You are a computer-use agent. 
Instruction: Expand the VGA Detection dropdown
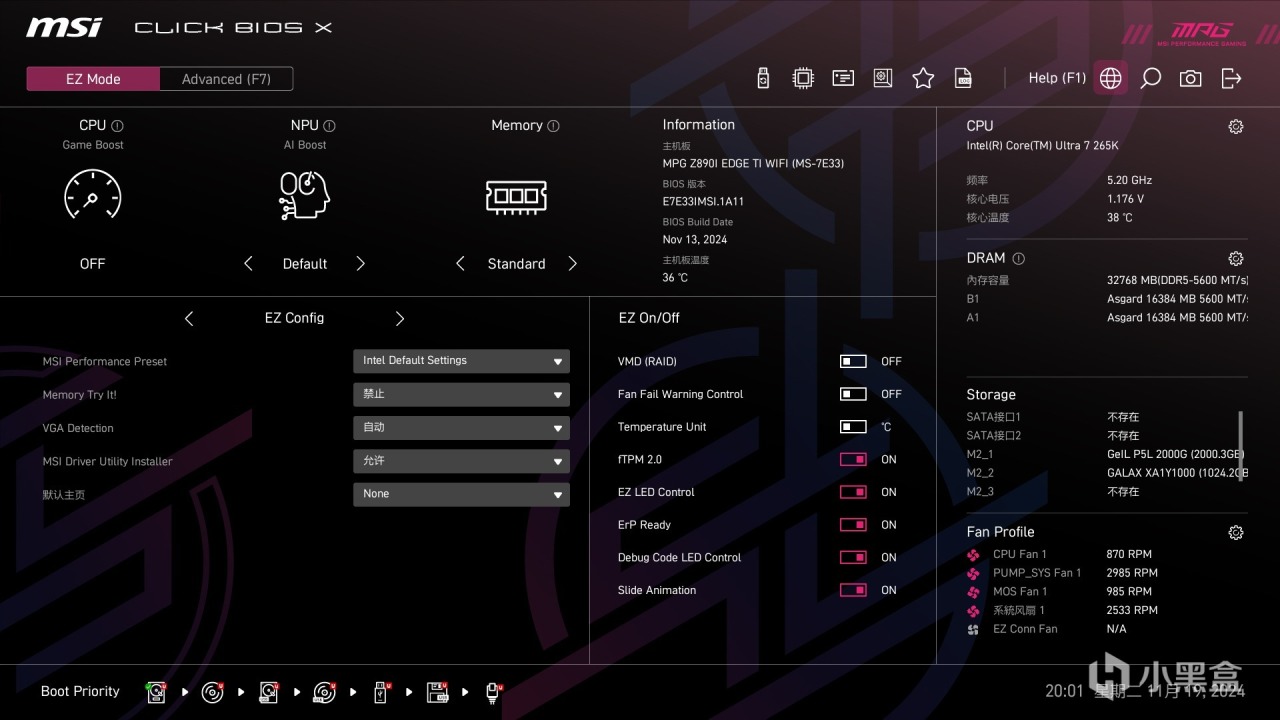pyautogui.click(x=461, y=427)
